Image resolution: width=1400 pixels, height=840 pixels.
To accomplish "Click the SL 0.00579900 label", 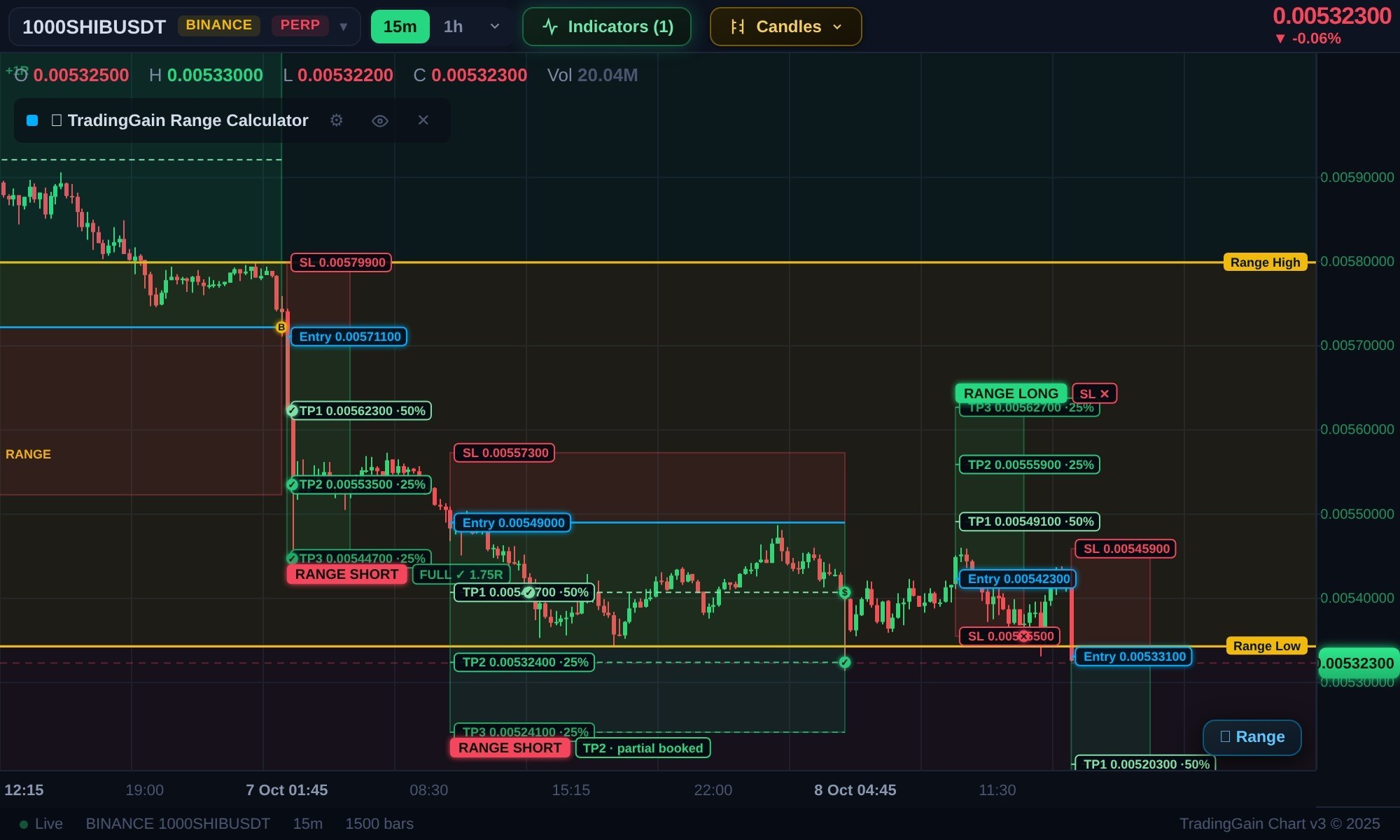I will (x=342, y=262).
